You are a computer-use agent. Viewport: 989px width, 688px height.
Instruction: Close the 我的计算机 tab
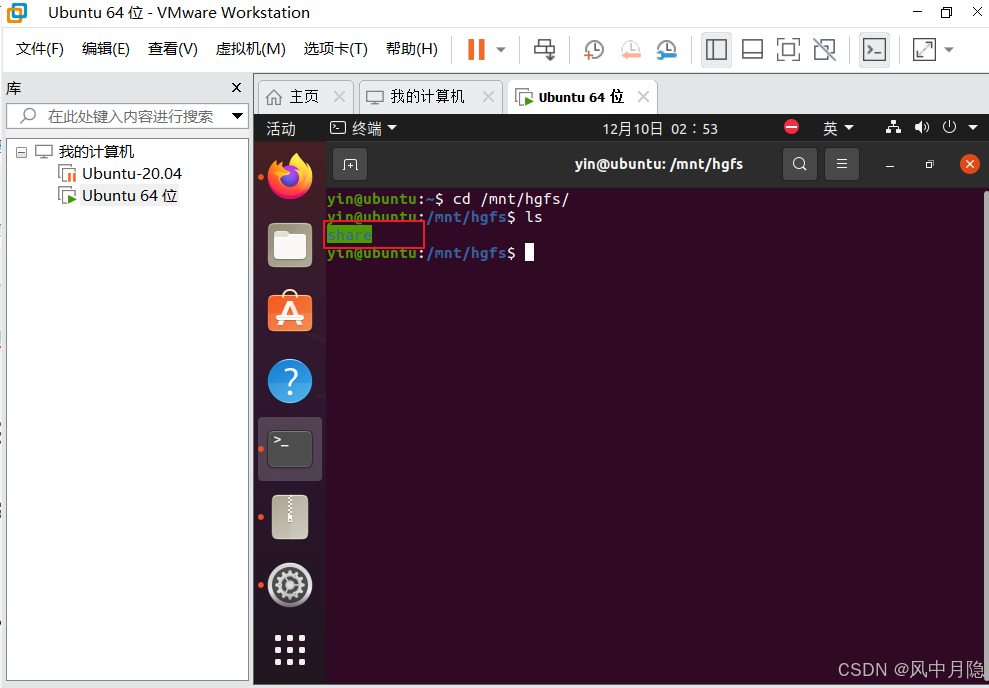click(x=488, y=96)
